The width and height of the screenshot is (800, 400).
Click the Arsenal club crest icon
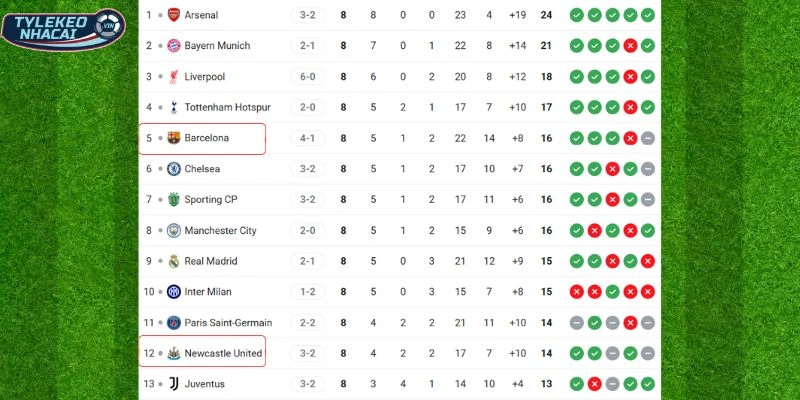tap(173, 15)
